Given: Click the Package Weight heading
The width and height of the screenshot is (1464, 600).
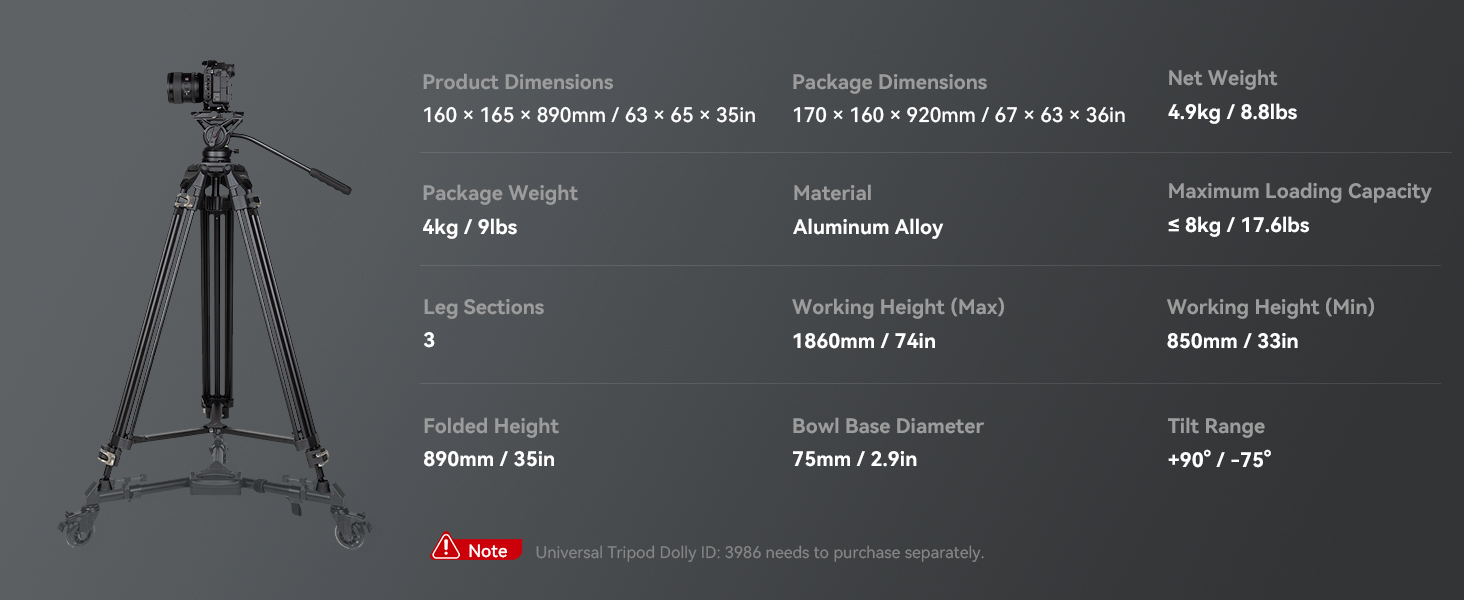Looking at the screenshot, I should 500,193.
